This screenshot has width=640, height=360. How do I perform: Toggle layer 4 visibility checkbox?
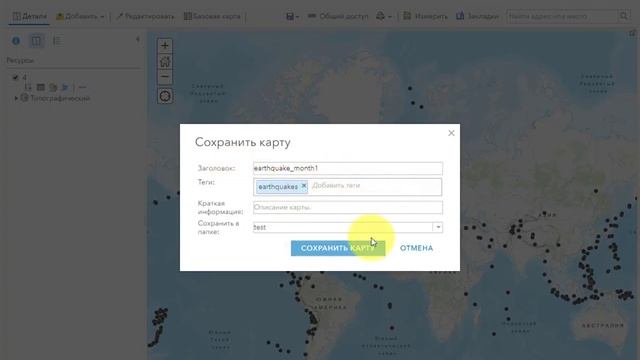click(x=16, y=77)
